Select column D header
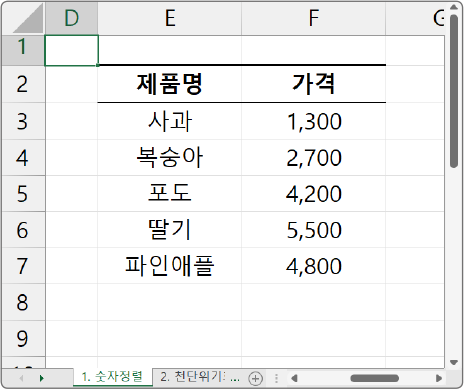The width and height of the screenshot is (464, 389). coord(71,18)
